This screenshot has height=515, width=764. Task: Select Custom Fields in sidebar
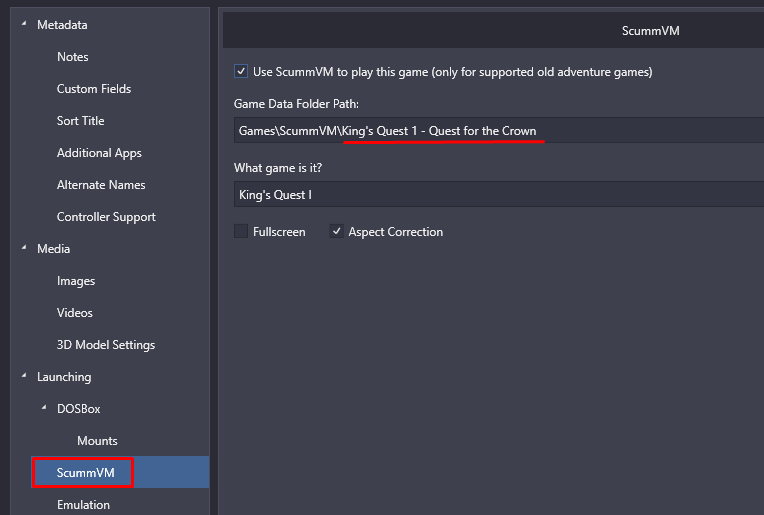[x=94, y=89]
